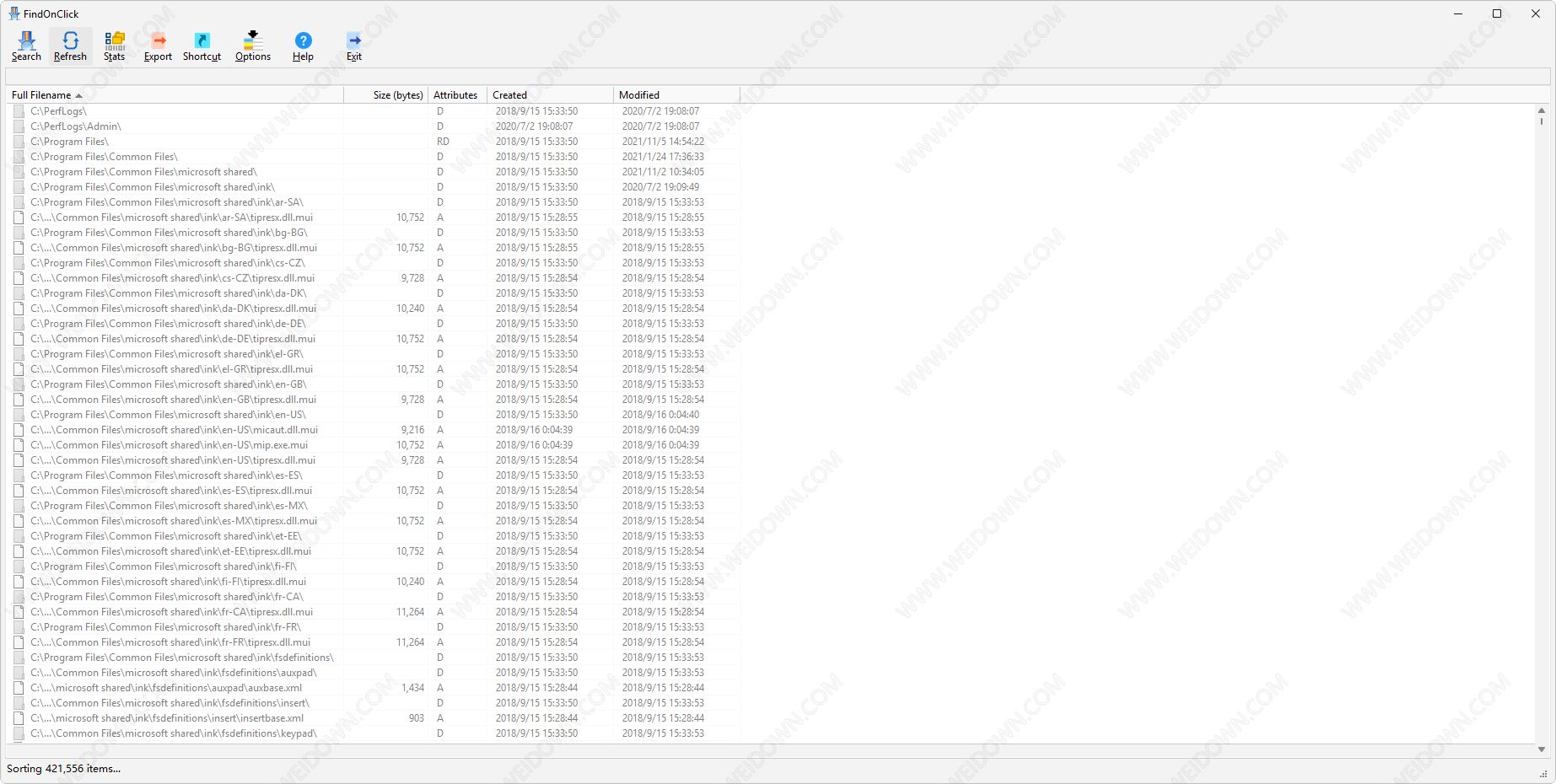Select the ink\ar-SA\tipresx.dll.mui file row
Viewport: 1556px width, 784px height.
374,217
